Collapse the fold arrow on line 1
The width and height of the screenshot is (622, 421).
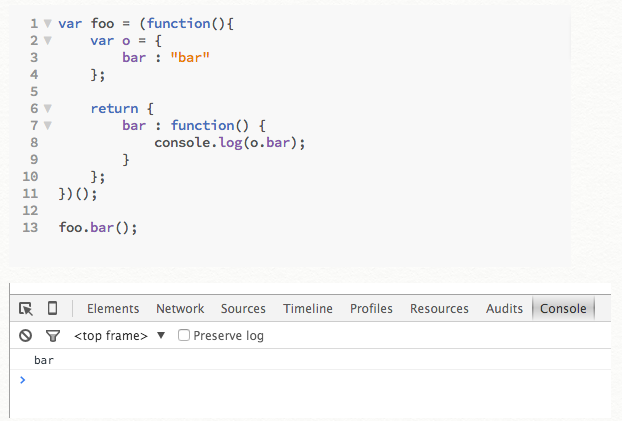[48, 23]
